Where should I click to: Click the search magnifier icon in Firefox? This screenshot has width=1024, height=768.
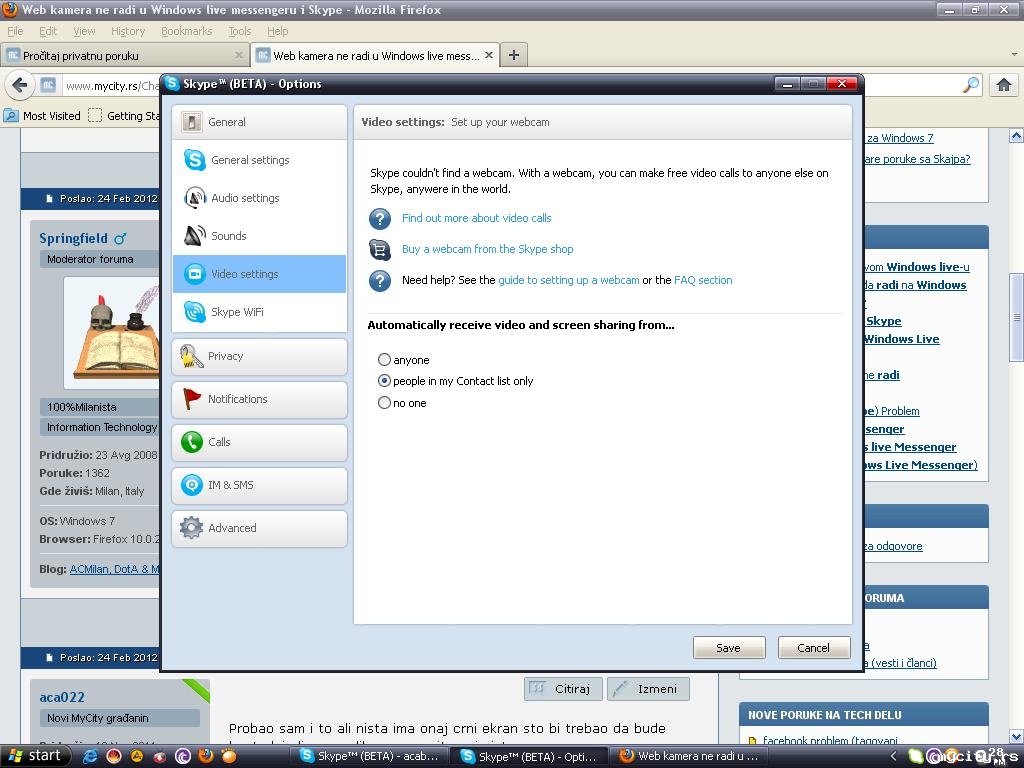972,85
